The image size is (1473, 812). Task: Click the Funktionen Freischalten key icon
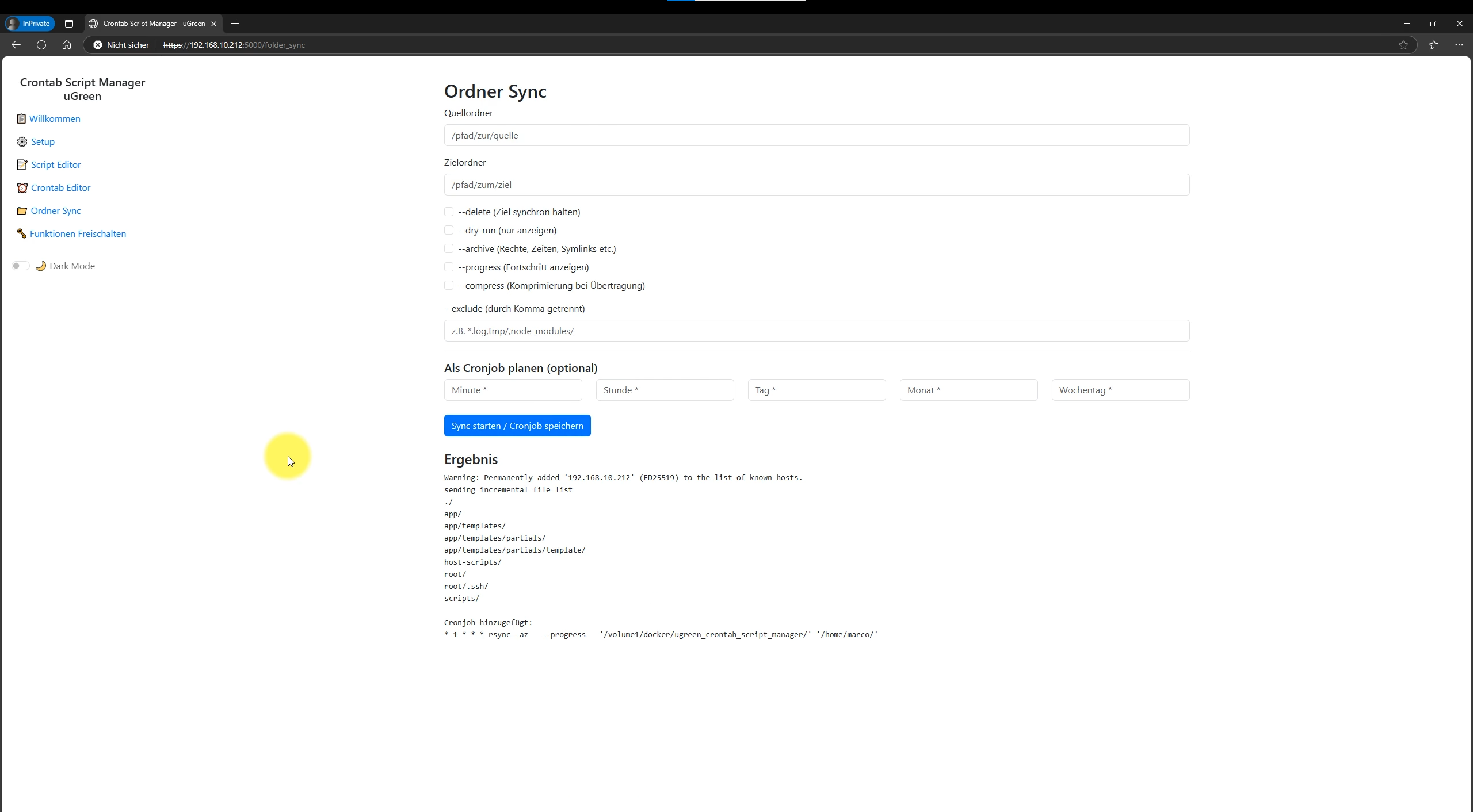tap(21, 233)
